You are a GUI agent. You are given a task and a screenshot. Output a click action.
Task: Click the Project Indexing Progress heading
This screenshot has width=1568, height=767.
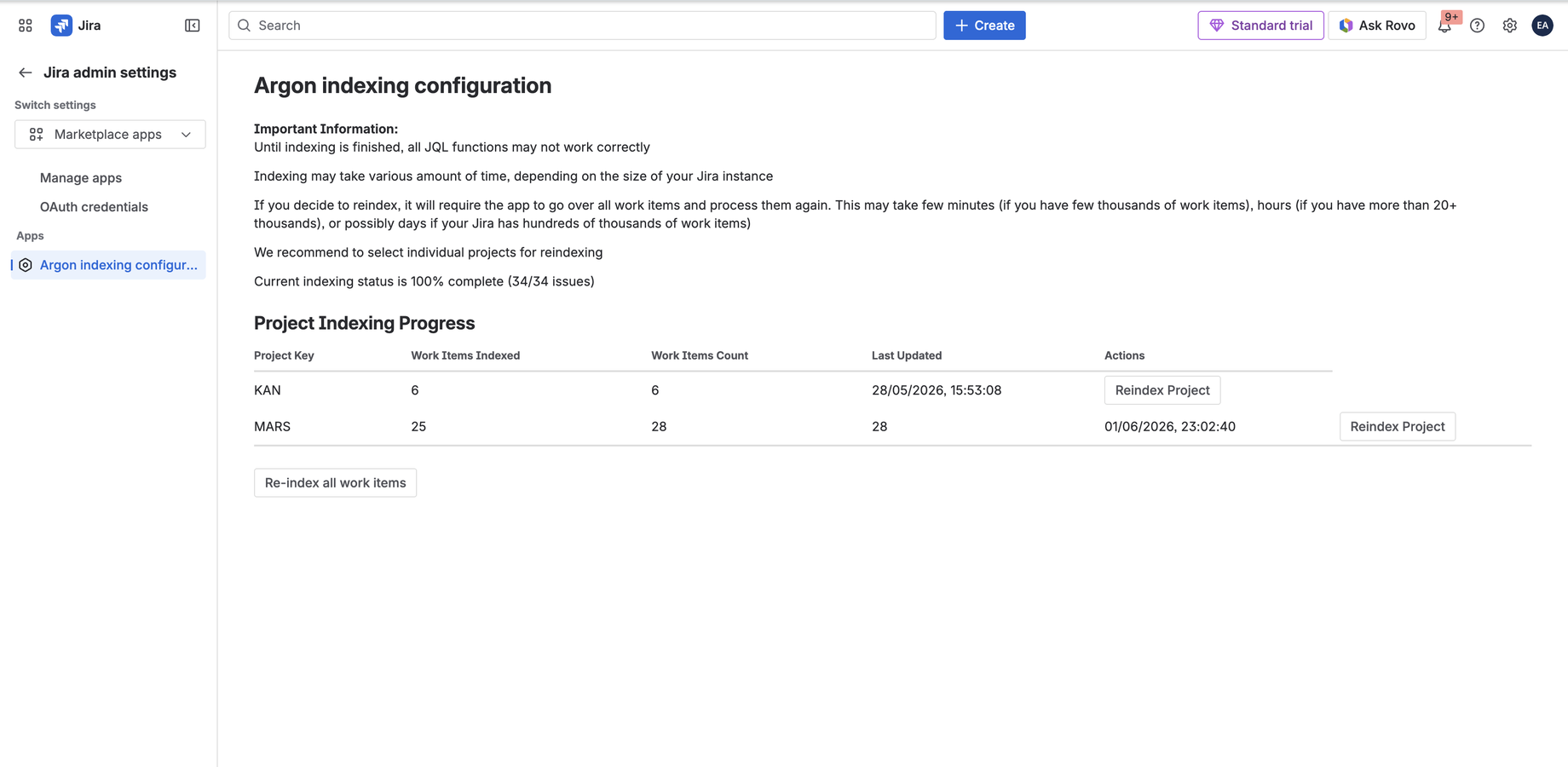point(364,323)
